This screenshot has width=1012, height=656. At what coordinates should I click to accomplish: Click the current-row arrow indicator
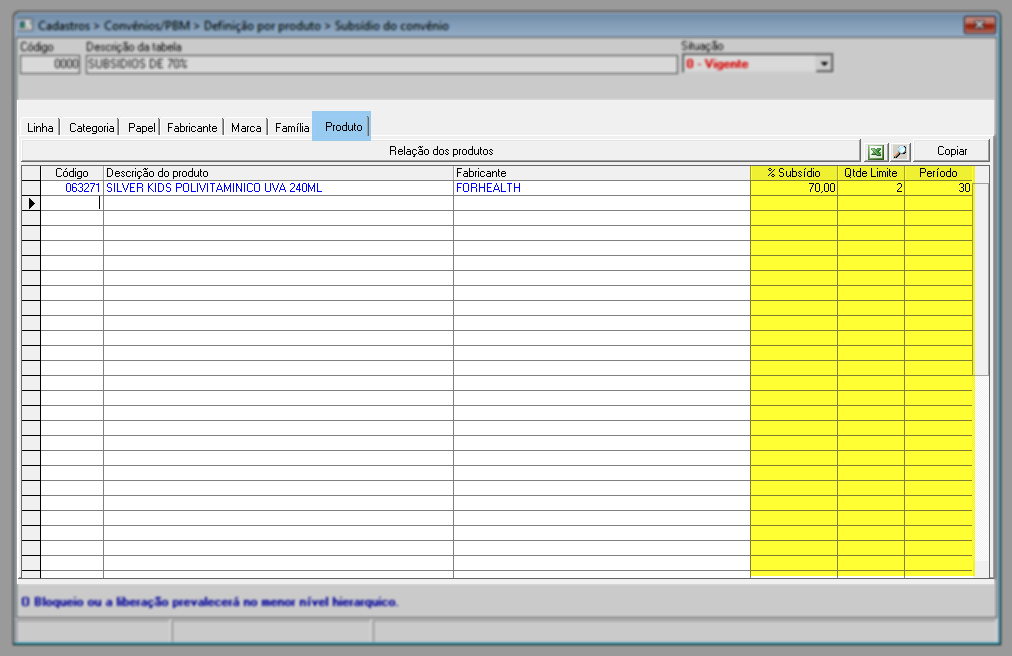(31, 203)
